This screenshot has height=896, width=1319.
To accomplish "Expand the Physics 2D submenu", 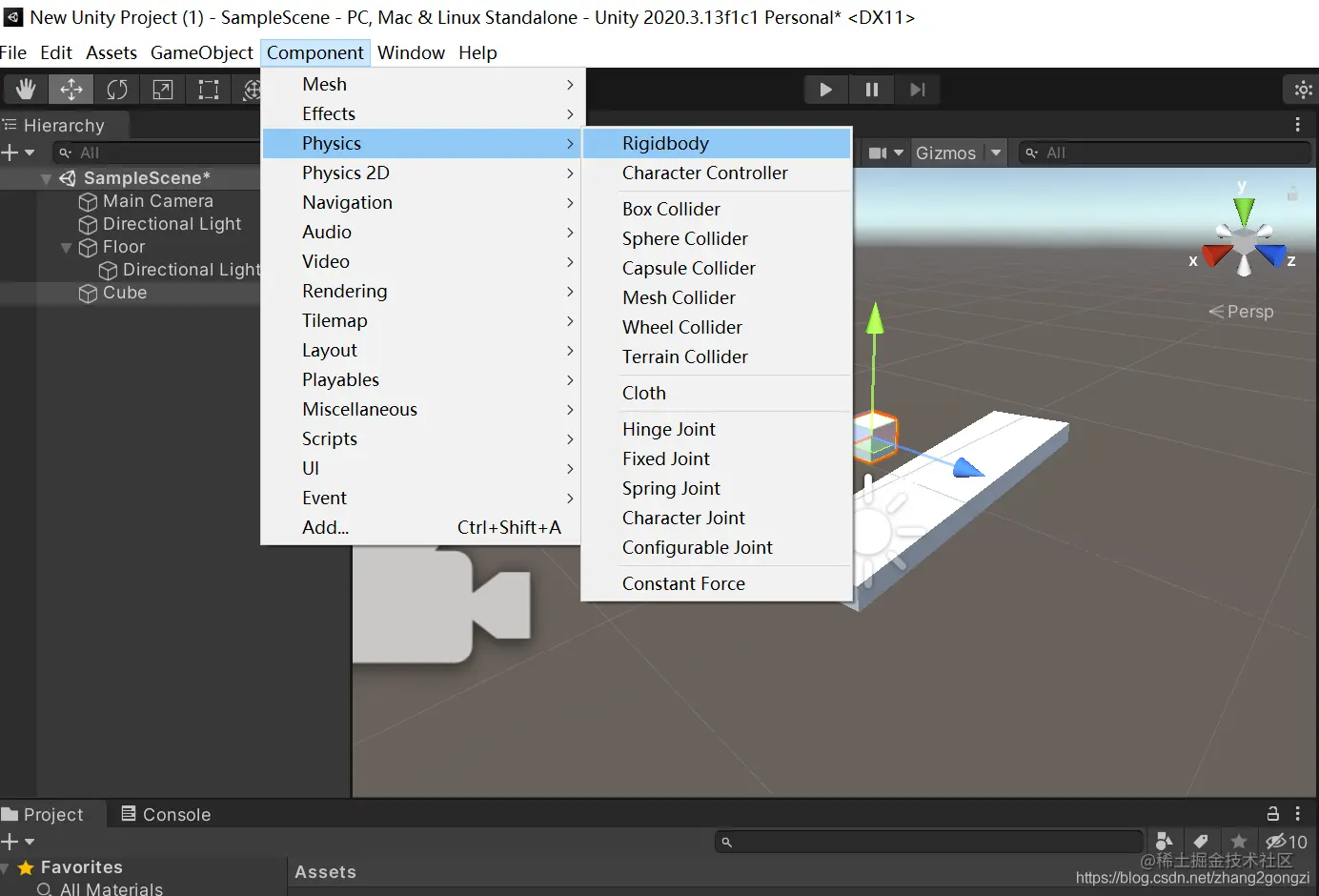I will click(x=422, y=173).
